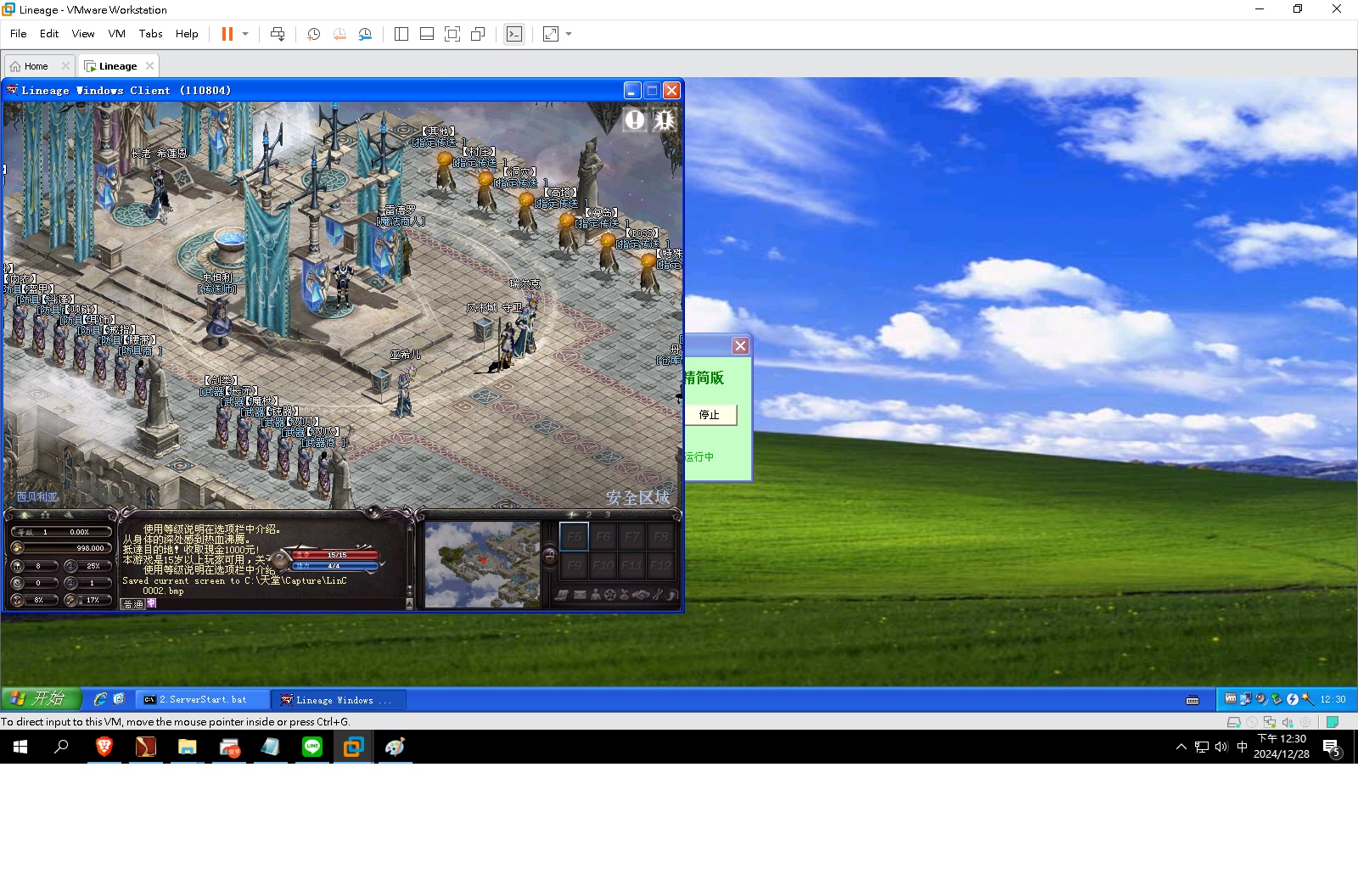
Task: Show hidden system tray icons
Action: (x=1181, y=747)
